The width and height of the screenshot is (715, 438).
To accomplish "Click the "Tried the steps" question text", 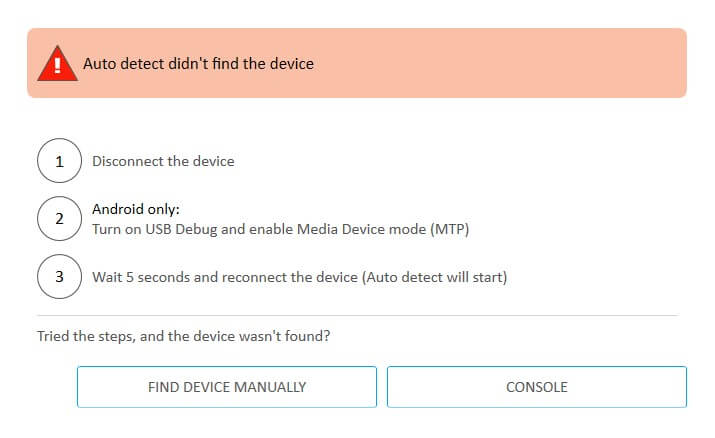I will (x=183, y=336).
